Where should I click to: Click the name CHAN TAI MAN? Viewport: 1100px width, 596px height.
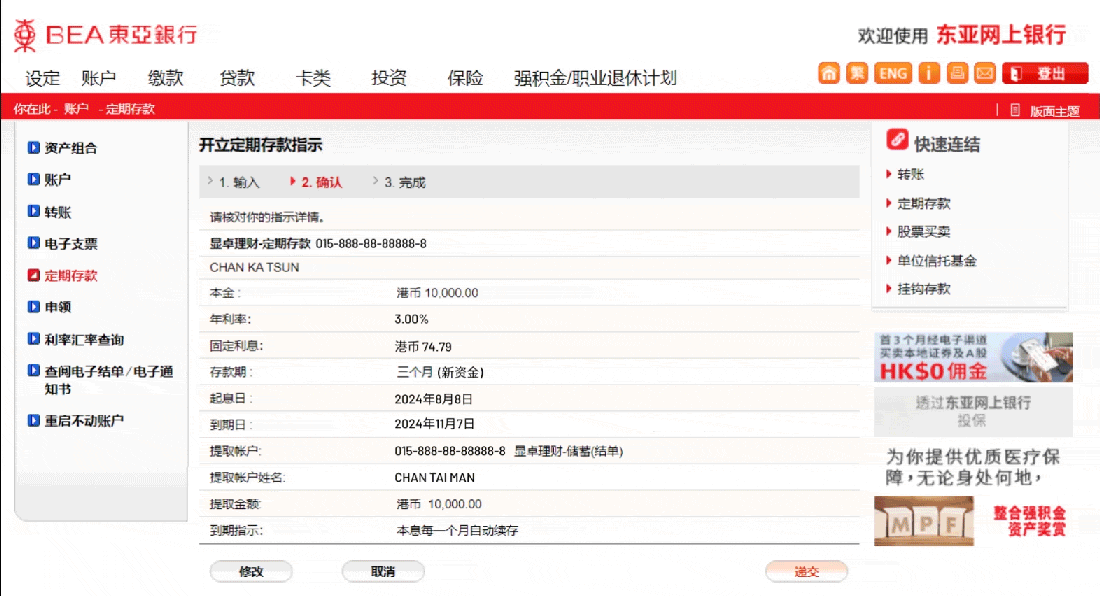pos(434,478)
